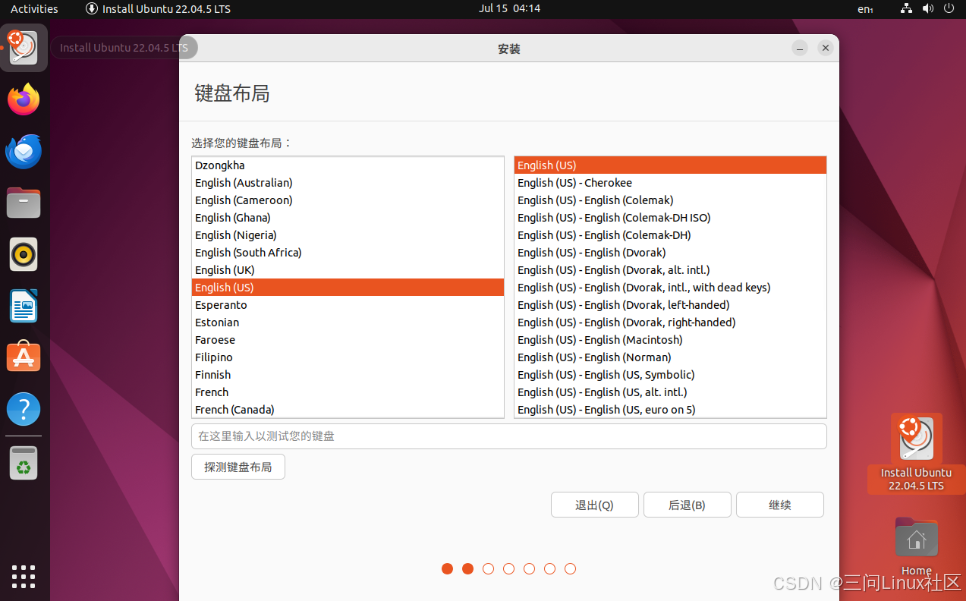Select French layout in left list

(x=348, y=392)
